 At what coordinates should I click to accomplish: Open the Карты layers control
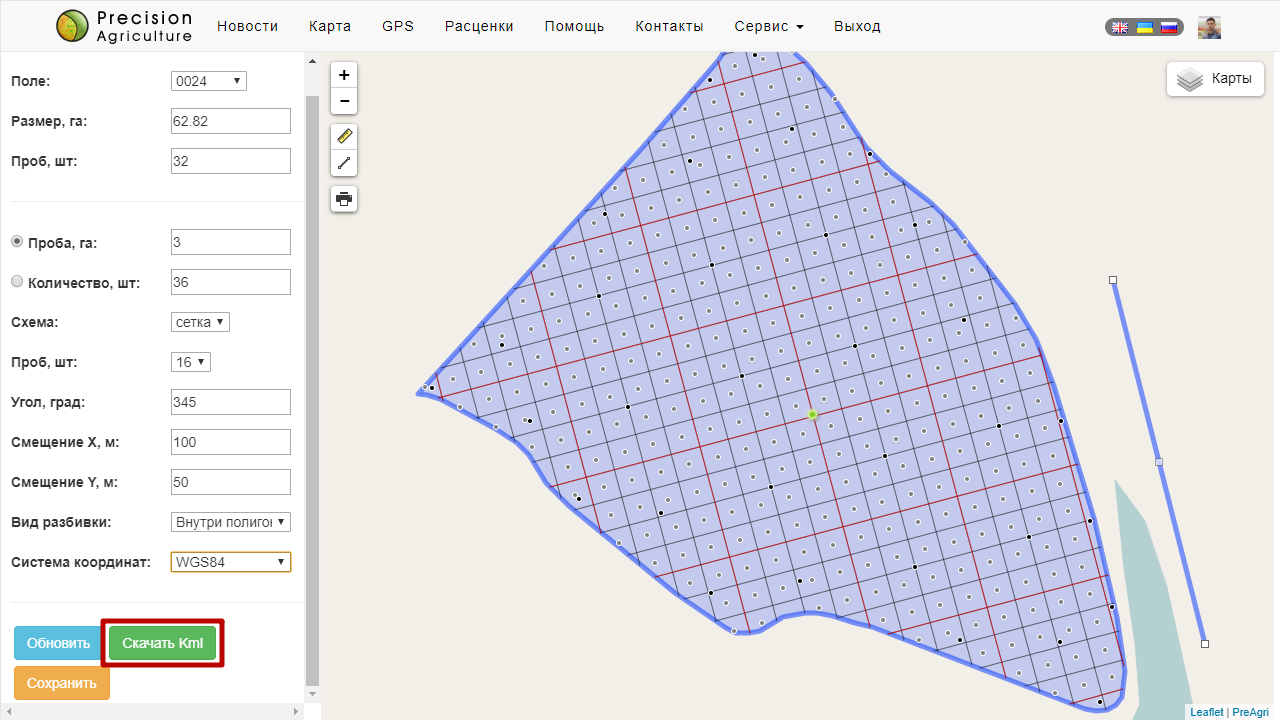tap(1215, 79)
